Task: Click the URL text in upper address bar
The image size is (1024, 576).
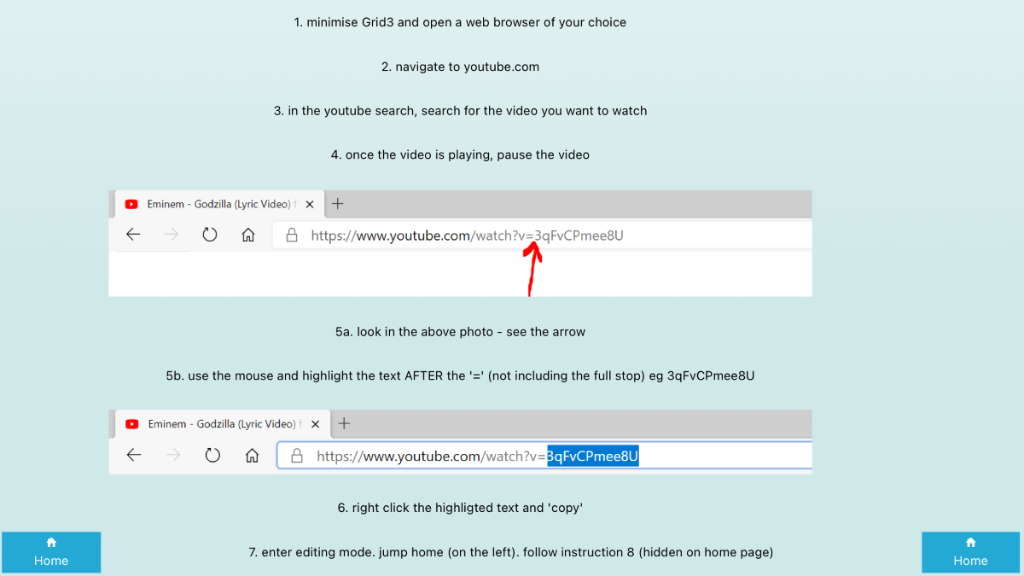Action: (x=466, y=236)
